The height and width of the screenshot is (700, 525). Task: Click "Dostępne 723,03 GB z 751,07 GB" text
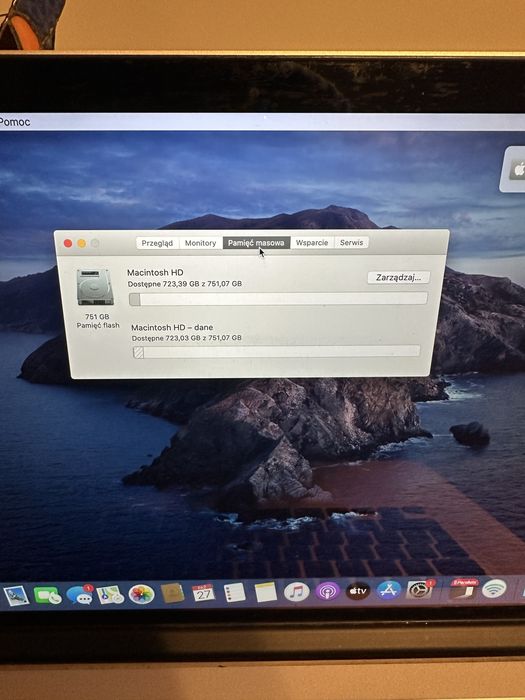187,338
